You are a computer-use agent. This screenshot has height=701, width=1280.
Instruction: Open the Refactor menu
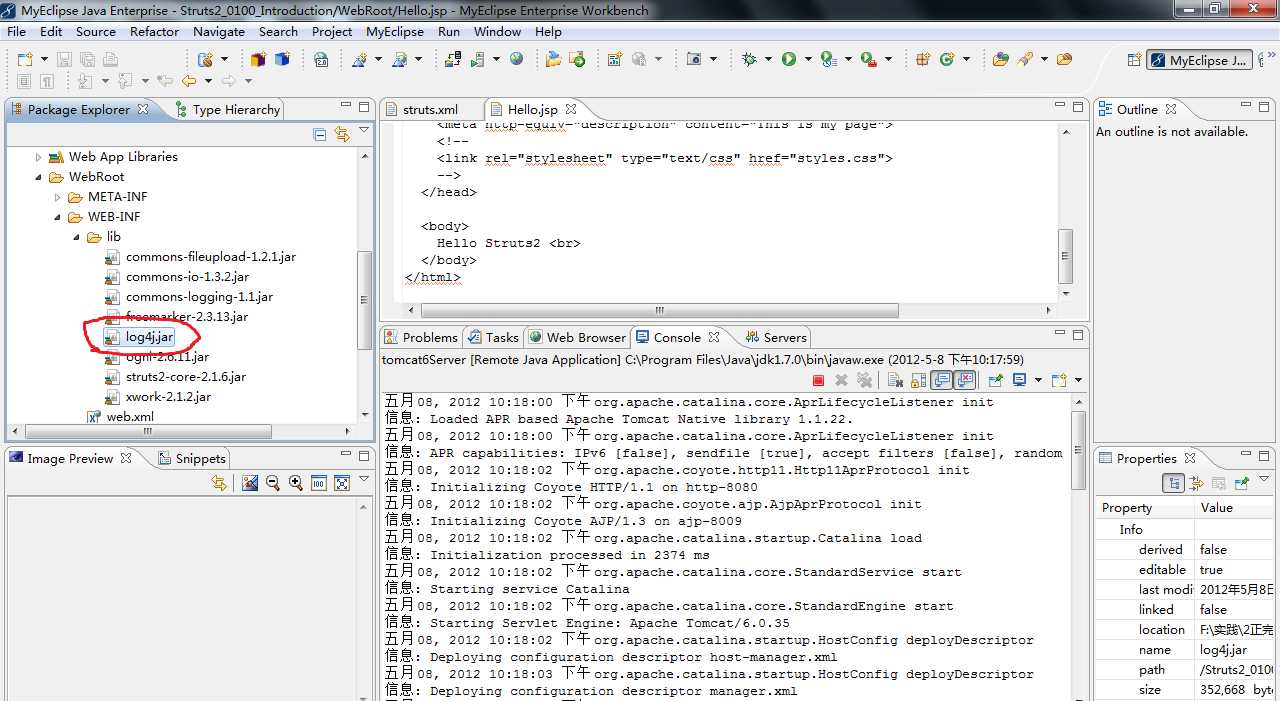click(x=154, y=31)
